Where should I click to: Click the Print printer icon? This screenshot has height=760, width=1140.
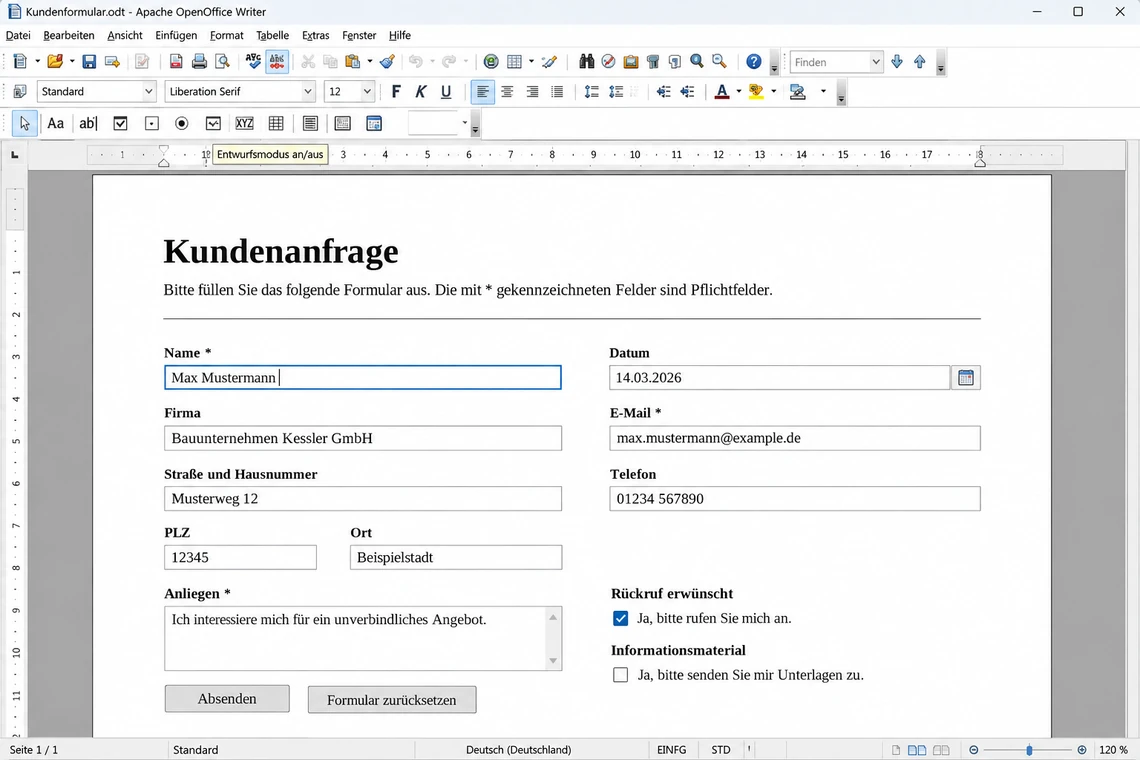199,62
